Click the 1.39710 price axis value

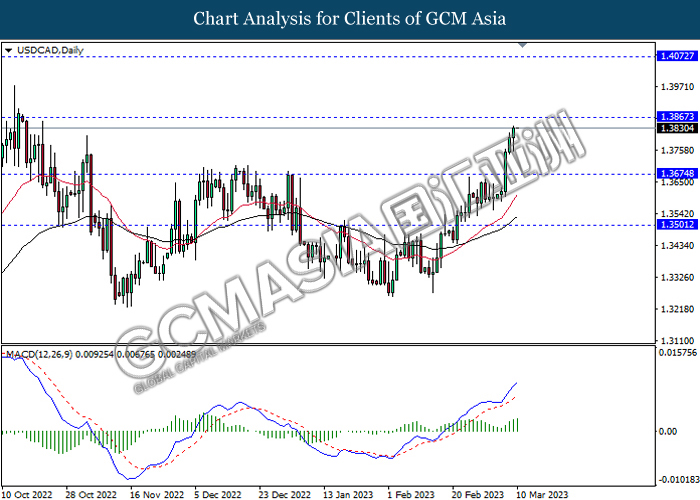[x=677, y=87]
